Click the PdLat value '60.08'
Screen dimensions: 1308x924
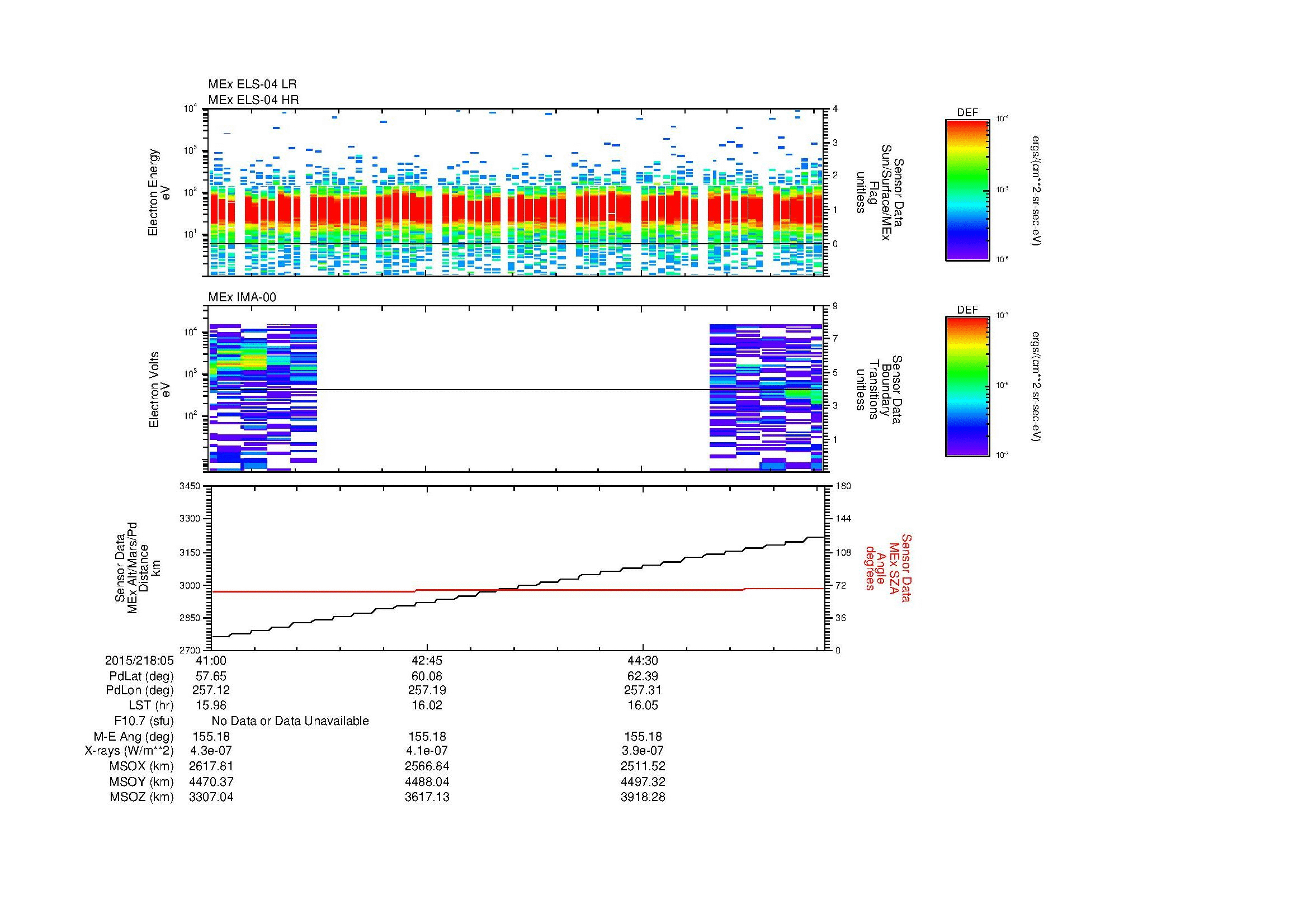427,676
